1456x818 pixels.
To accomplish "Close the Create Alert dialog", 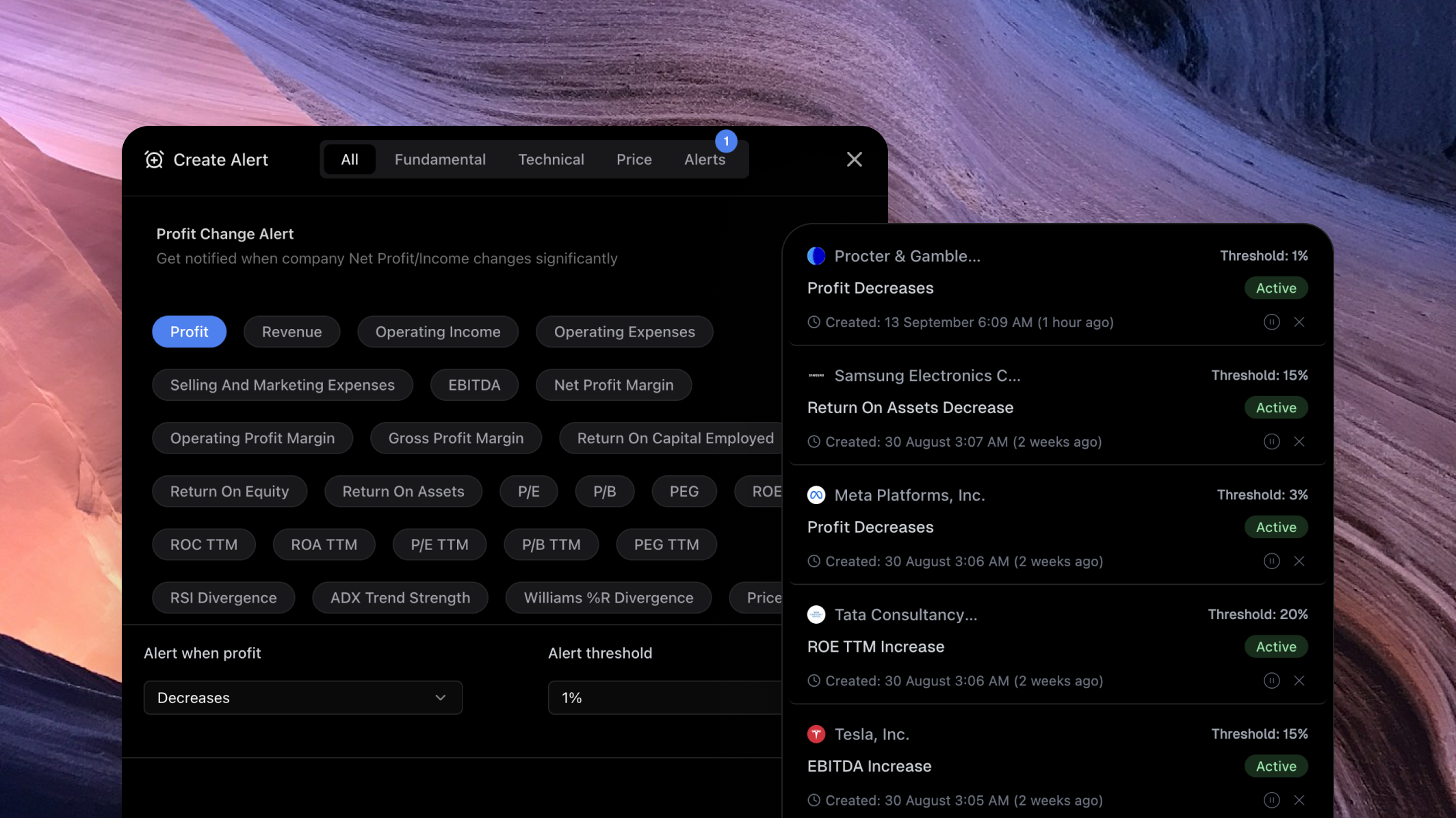I will click(854, 159).
